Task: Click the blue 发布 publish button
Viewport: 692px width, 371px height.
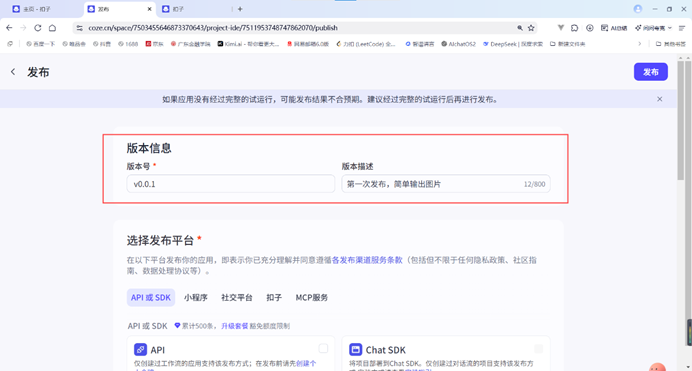Action: coord(651,72)
